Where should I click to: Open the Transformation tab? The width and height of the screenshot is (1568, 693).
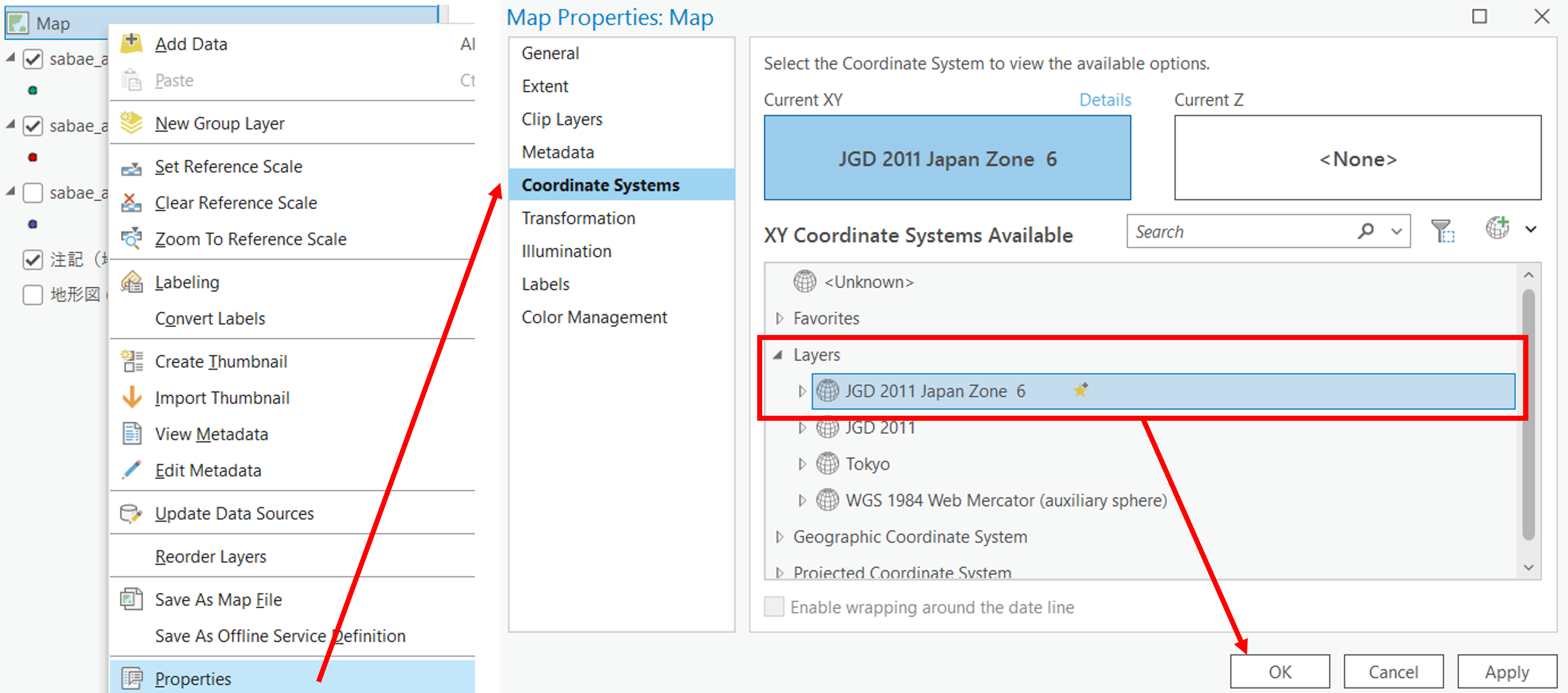coord(622,218)
